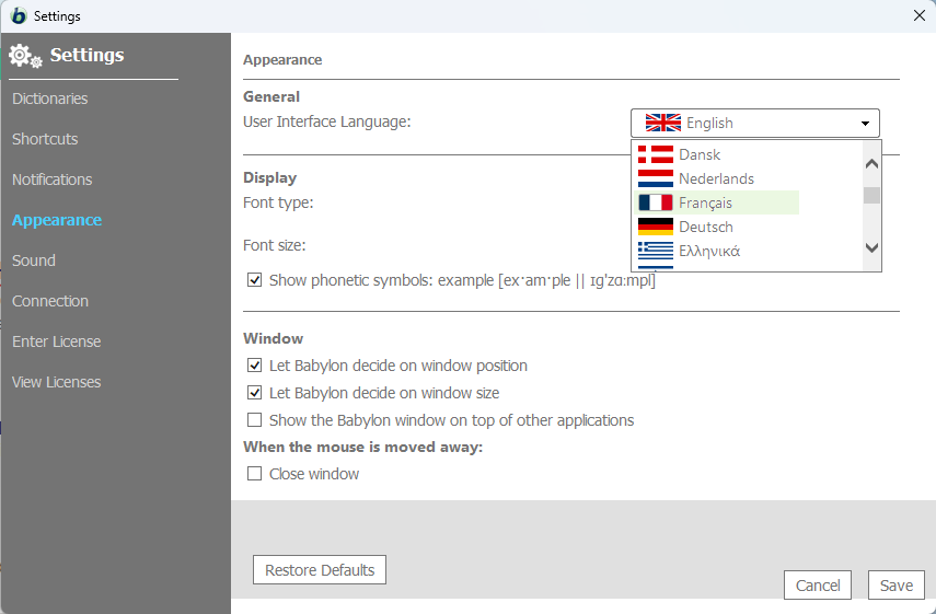Screen dimensions: 936x614
Task: Click language list scroll down arrow
Action: (x=872, y=248)
